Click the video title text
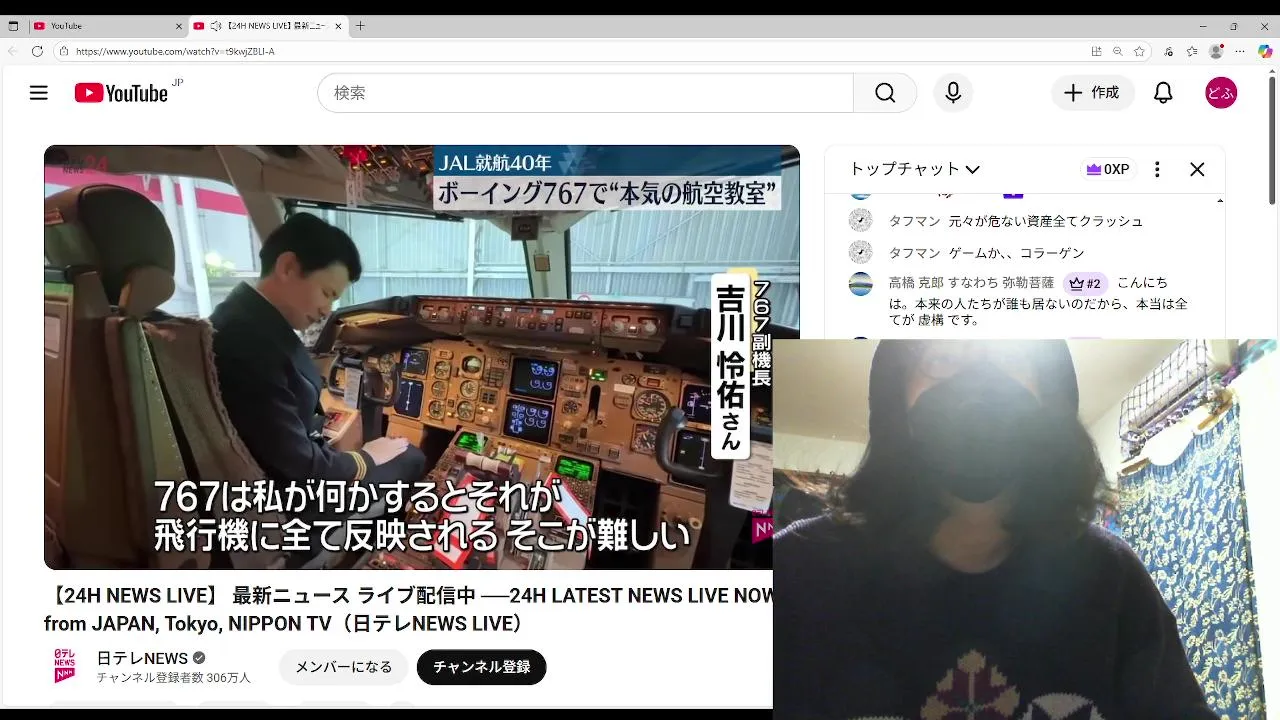The image size is (1280, 720). click(408, 610)
